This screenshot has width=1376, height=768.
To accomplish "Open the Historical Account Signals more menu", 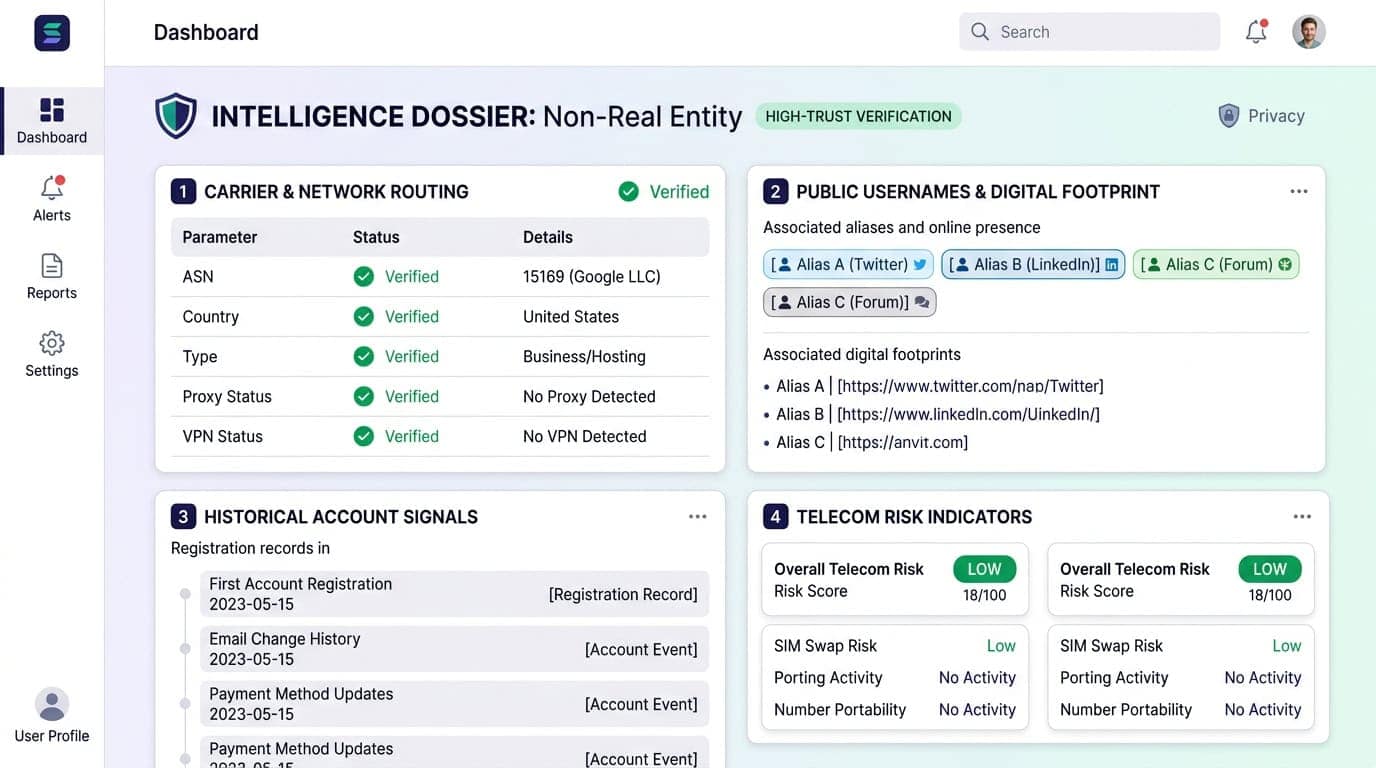I will tap(698, 517).
